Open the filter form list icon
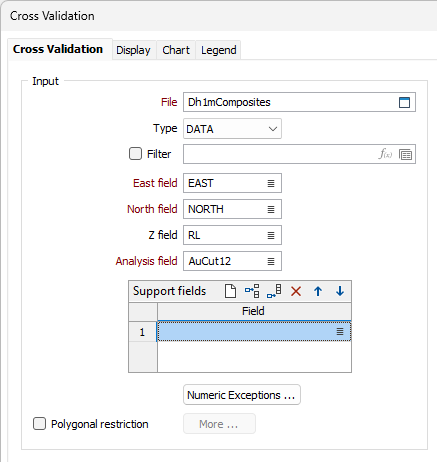437x462 pixels. (405, 155)
